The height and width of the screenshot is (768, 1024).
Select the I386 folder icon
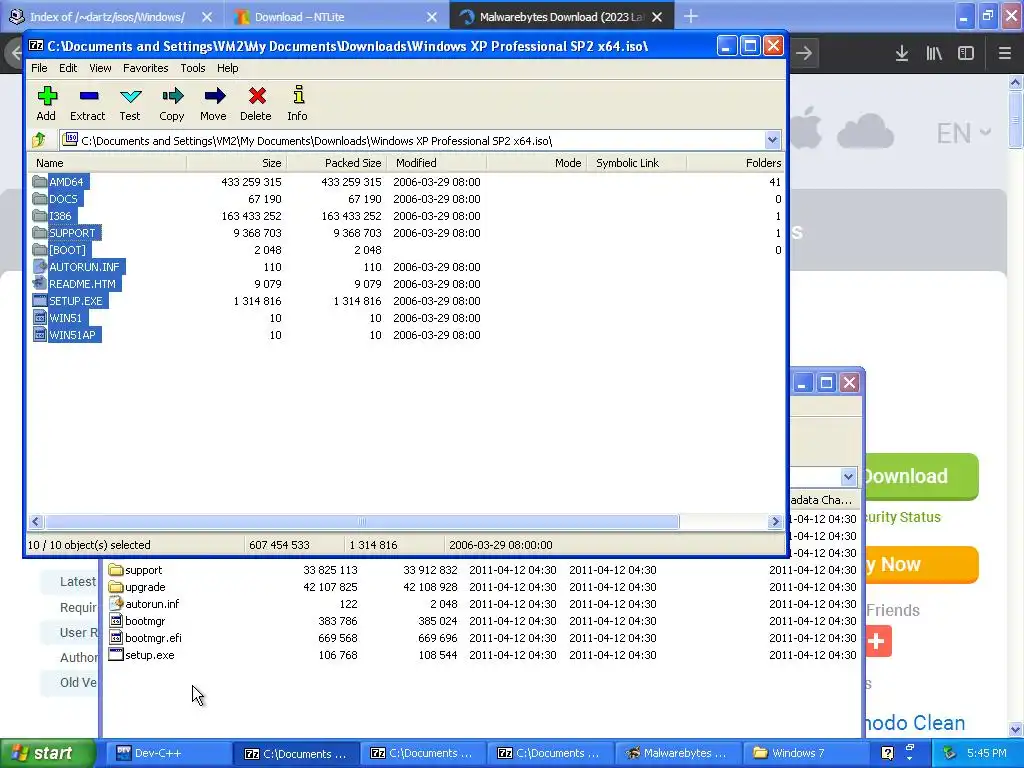[40, 216]
